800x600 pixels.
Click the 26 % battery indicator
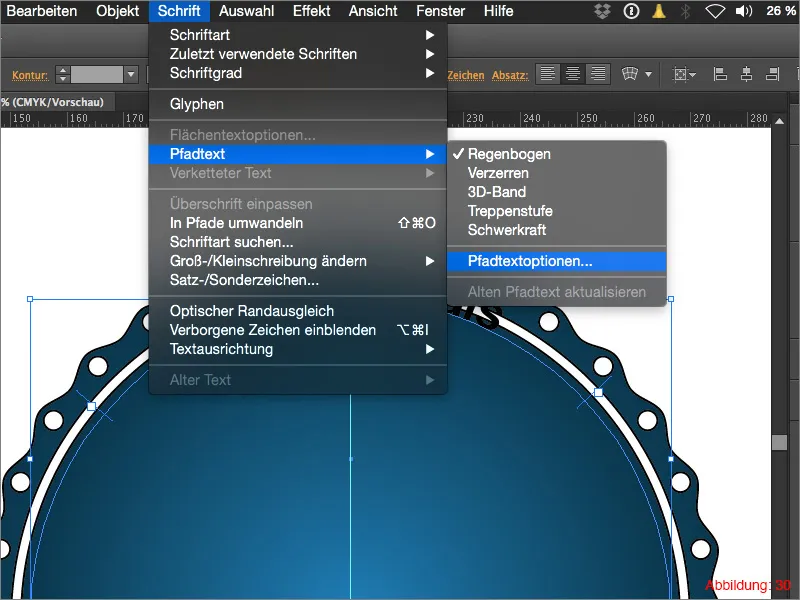coord(781,11)
